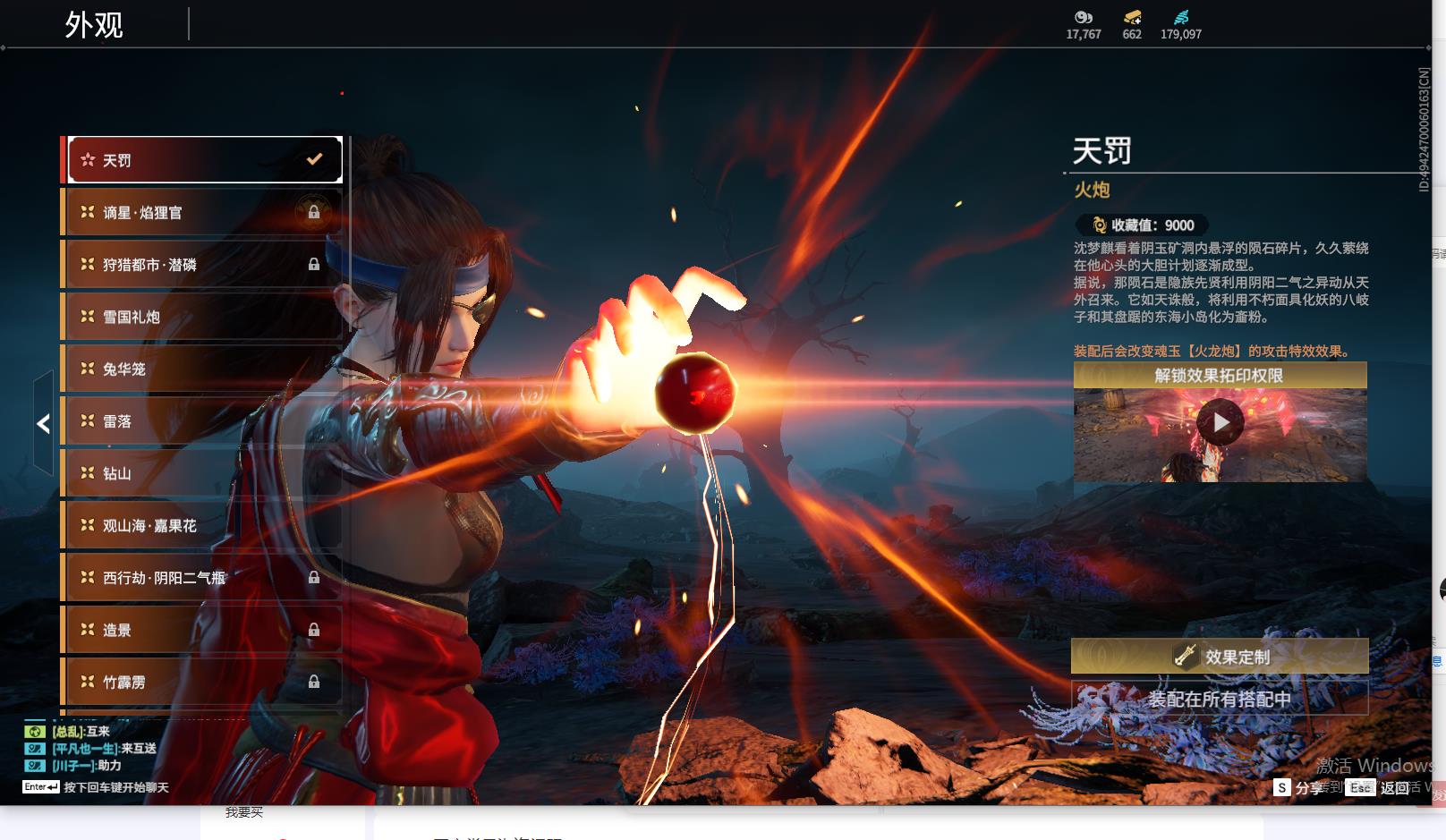Click the 收藏值 collection value icon
This screenshot has height=840, width=1446.
pos(1100,225)
